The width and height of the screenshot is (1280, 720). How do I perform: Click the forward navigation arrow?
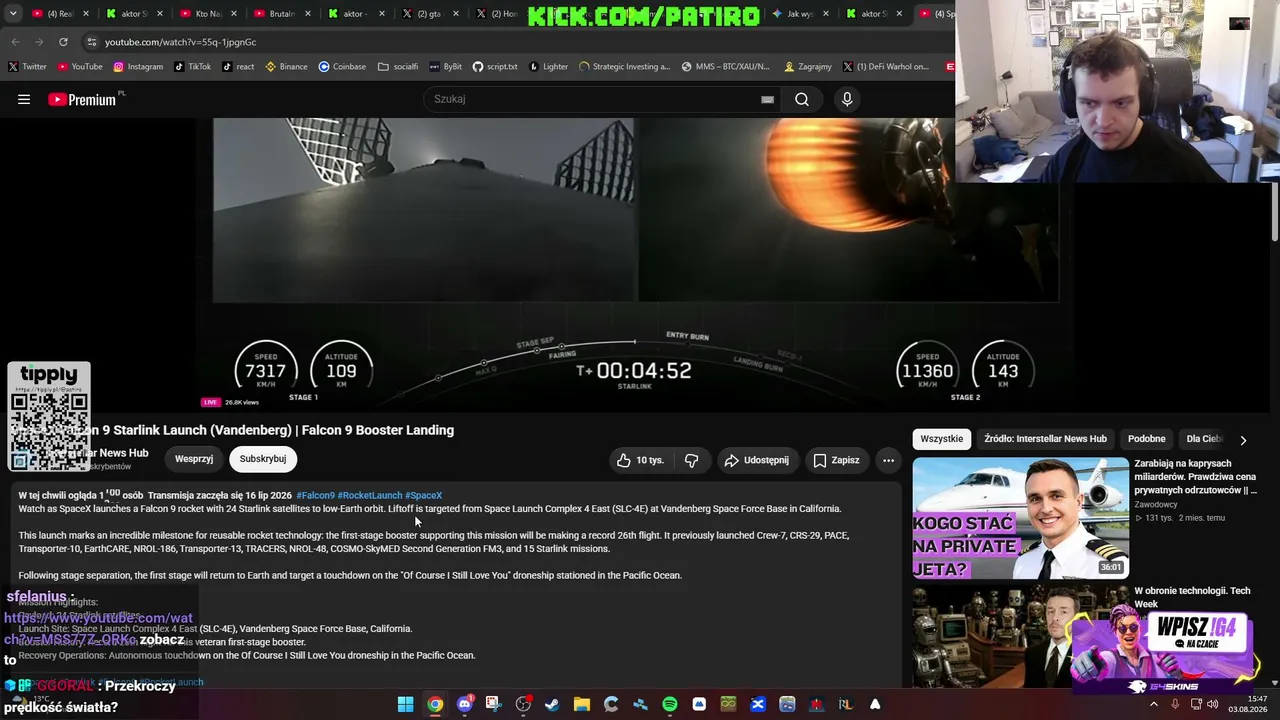point(39,42)
